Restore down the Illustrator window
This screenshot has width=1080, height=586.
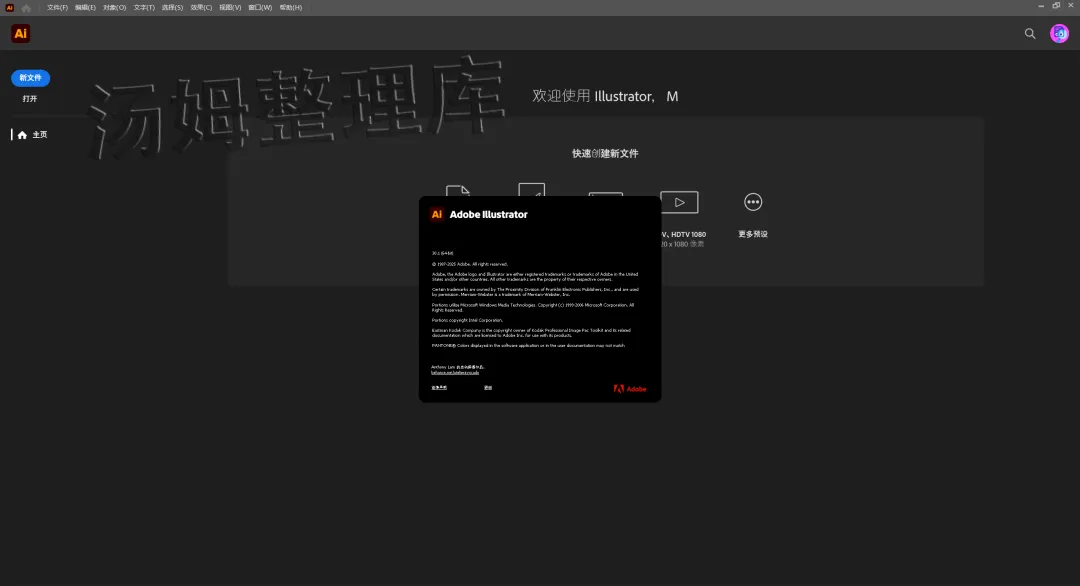tap(1056, 6)
